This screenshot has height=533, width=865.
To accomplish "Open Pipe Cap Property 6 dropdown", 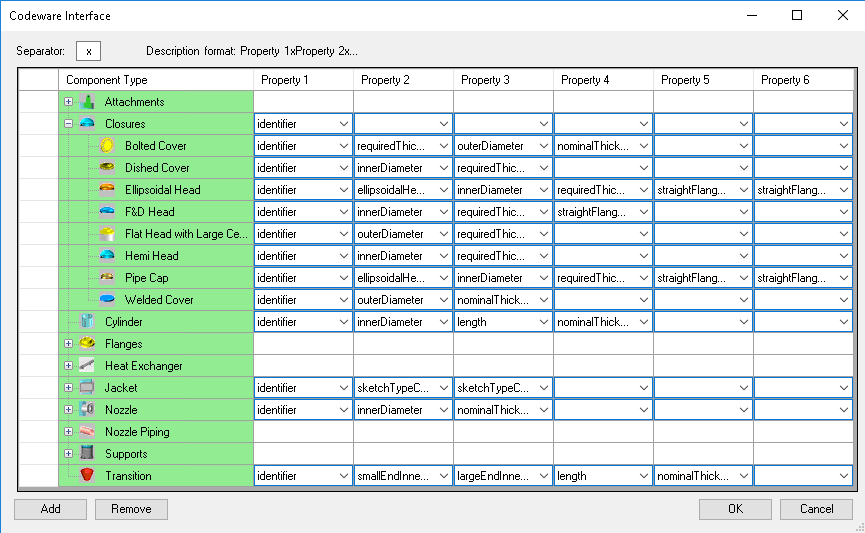I will click(843, 278).
